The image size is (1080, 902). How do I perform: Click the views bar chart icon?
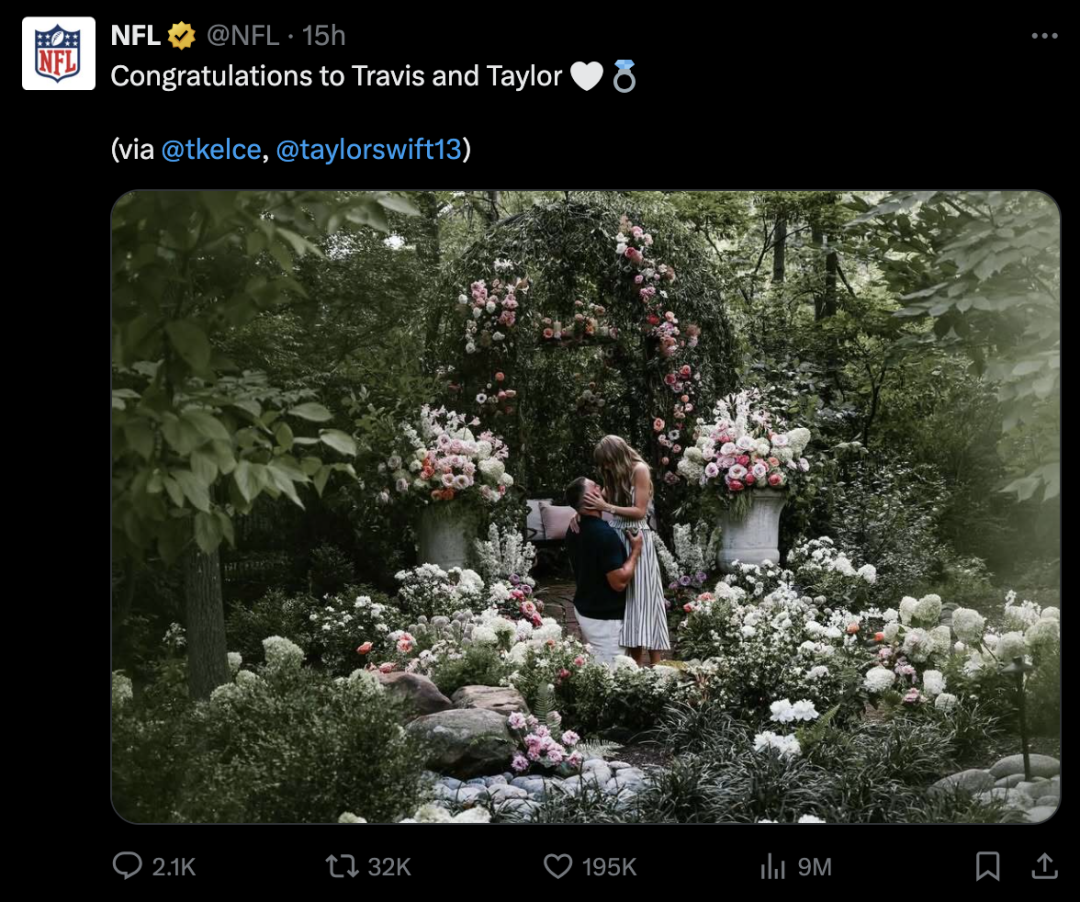[x=773, y=865]
